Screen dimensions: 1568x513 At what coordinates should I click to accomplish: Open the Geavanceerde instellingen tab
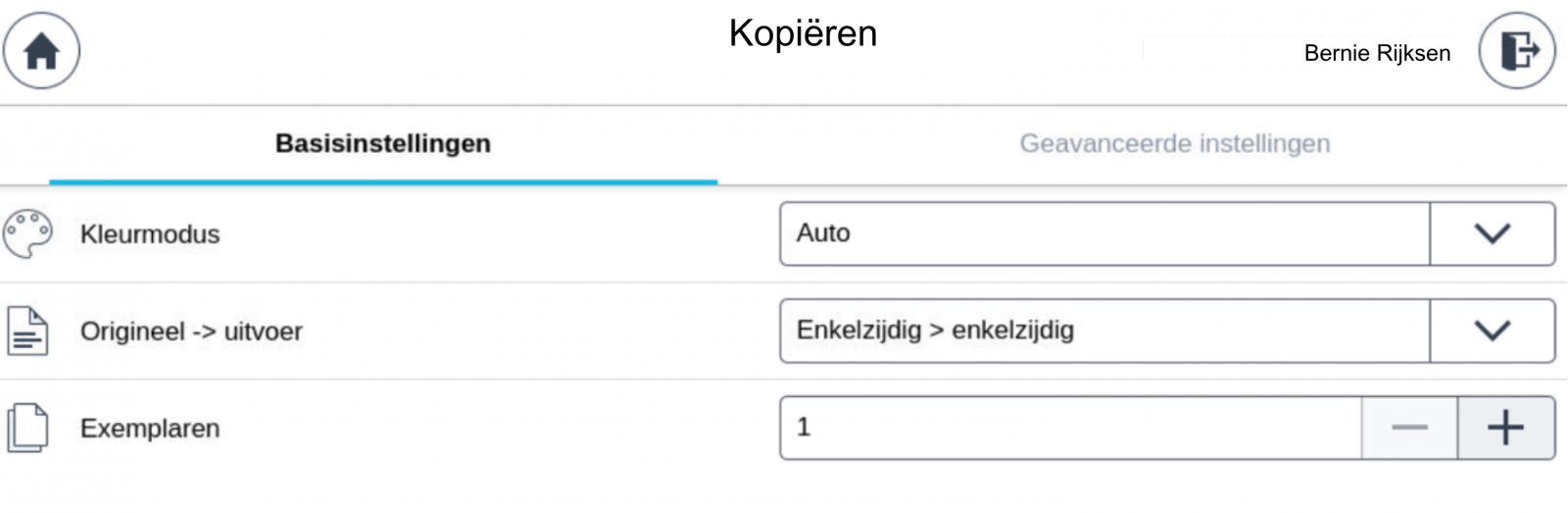click(x=1175, y=143)
